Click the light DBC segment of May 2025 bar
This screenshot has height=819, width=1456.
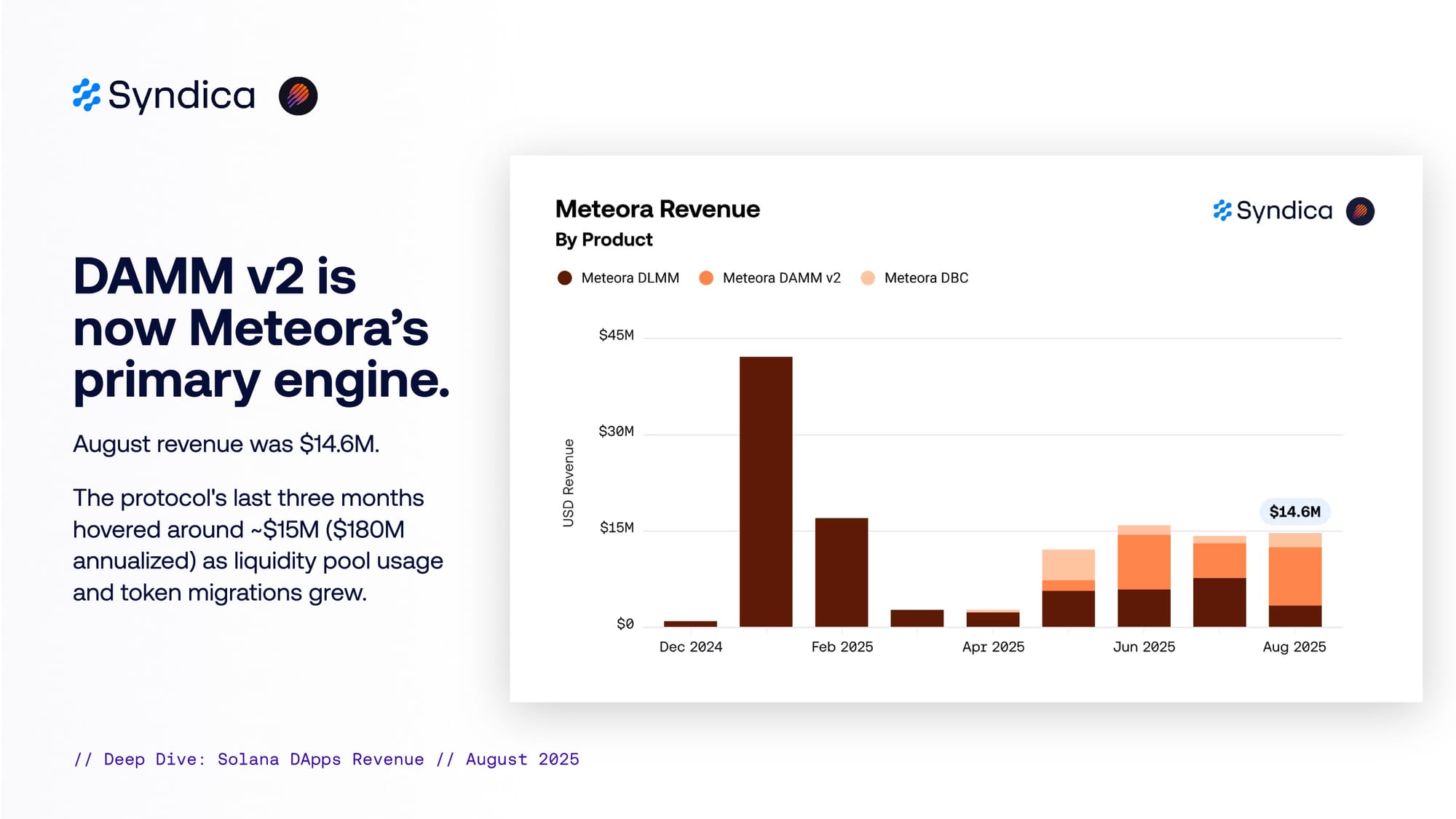(1068, 565)
